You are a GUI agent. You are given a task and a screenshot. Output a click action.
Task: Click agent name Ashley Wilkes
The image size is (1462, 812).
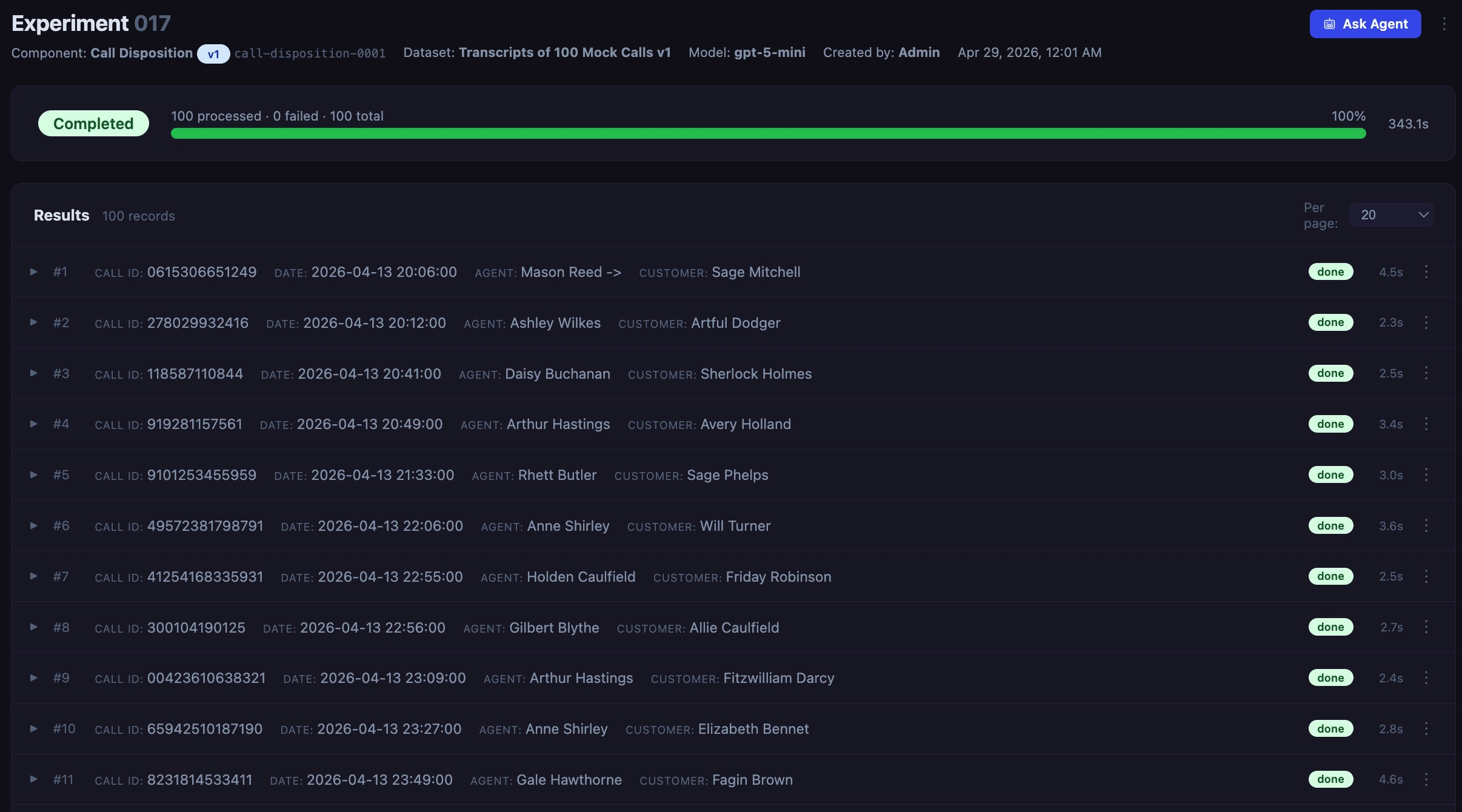click(x=555, y=323)
